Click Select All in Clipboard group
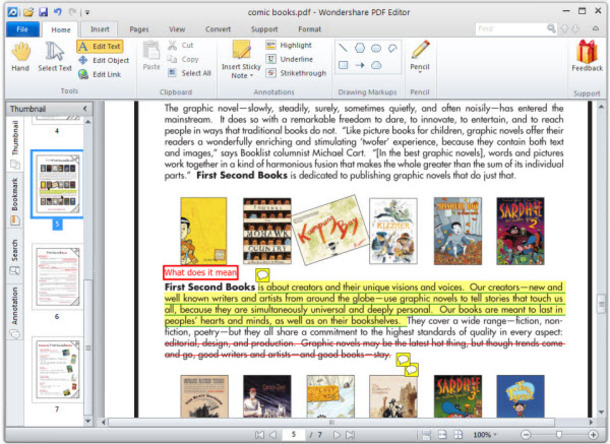The image size is (610, 444). [190, 73]
